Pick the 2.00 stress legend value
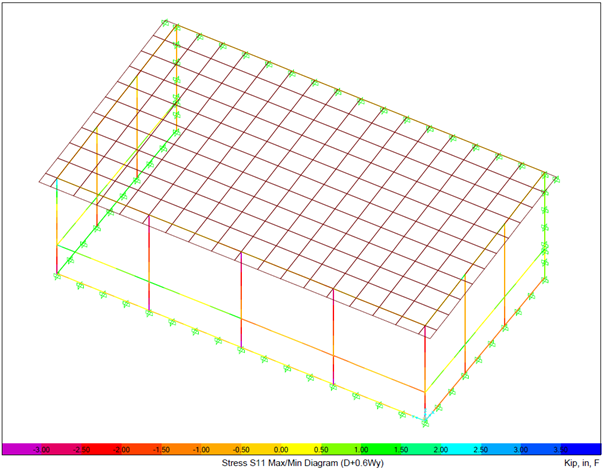The width and height of the screenshot is (604, 475). pyautogui.click(x=441, y=450)
